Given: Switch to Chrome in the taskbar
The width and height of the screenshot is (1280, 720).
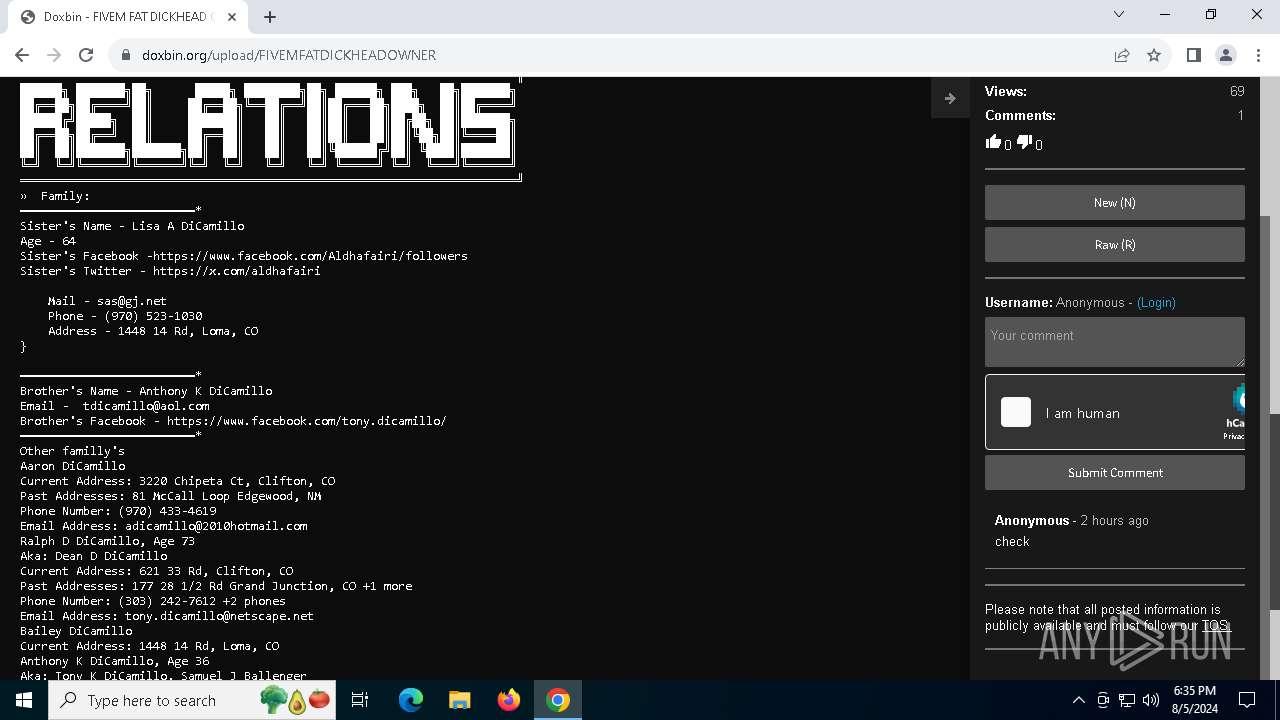Looking at the screenshot, I should tap(557, 700).
